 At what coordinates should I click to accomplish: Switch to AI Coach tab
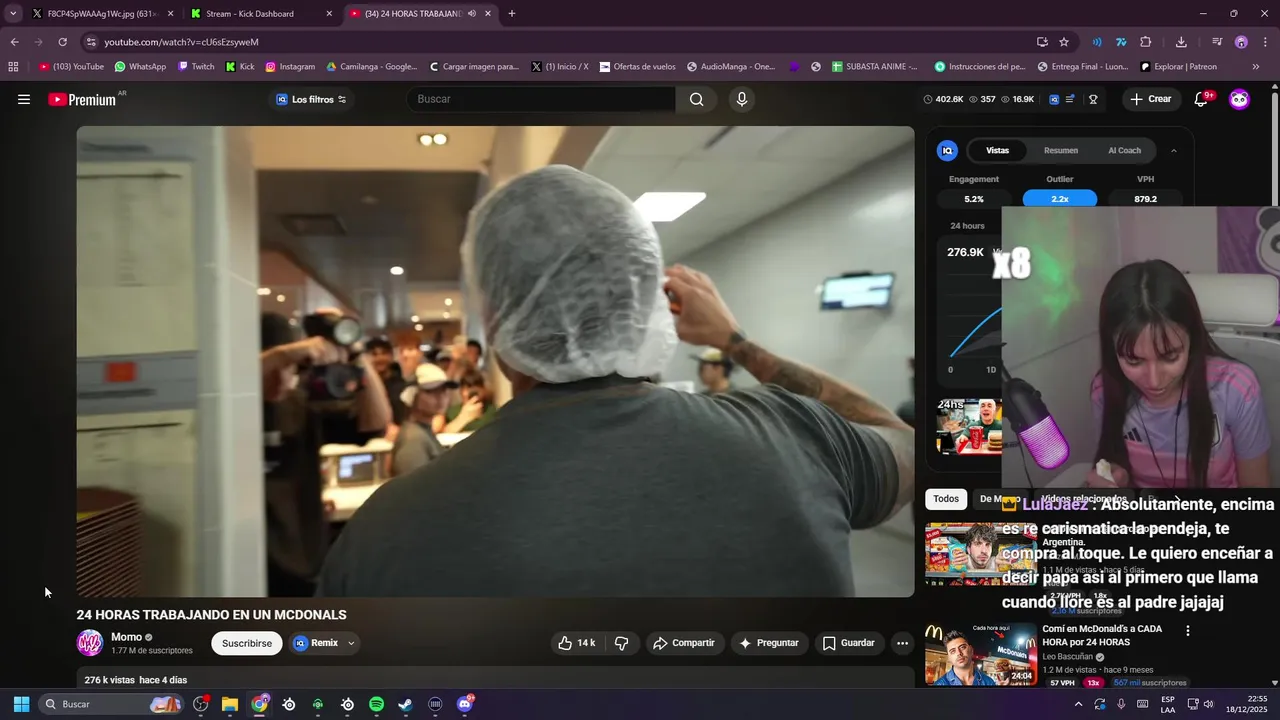pyautogui.click(x=1124, y=151)
